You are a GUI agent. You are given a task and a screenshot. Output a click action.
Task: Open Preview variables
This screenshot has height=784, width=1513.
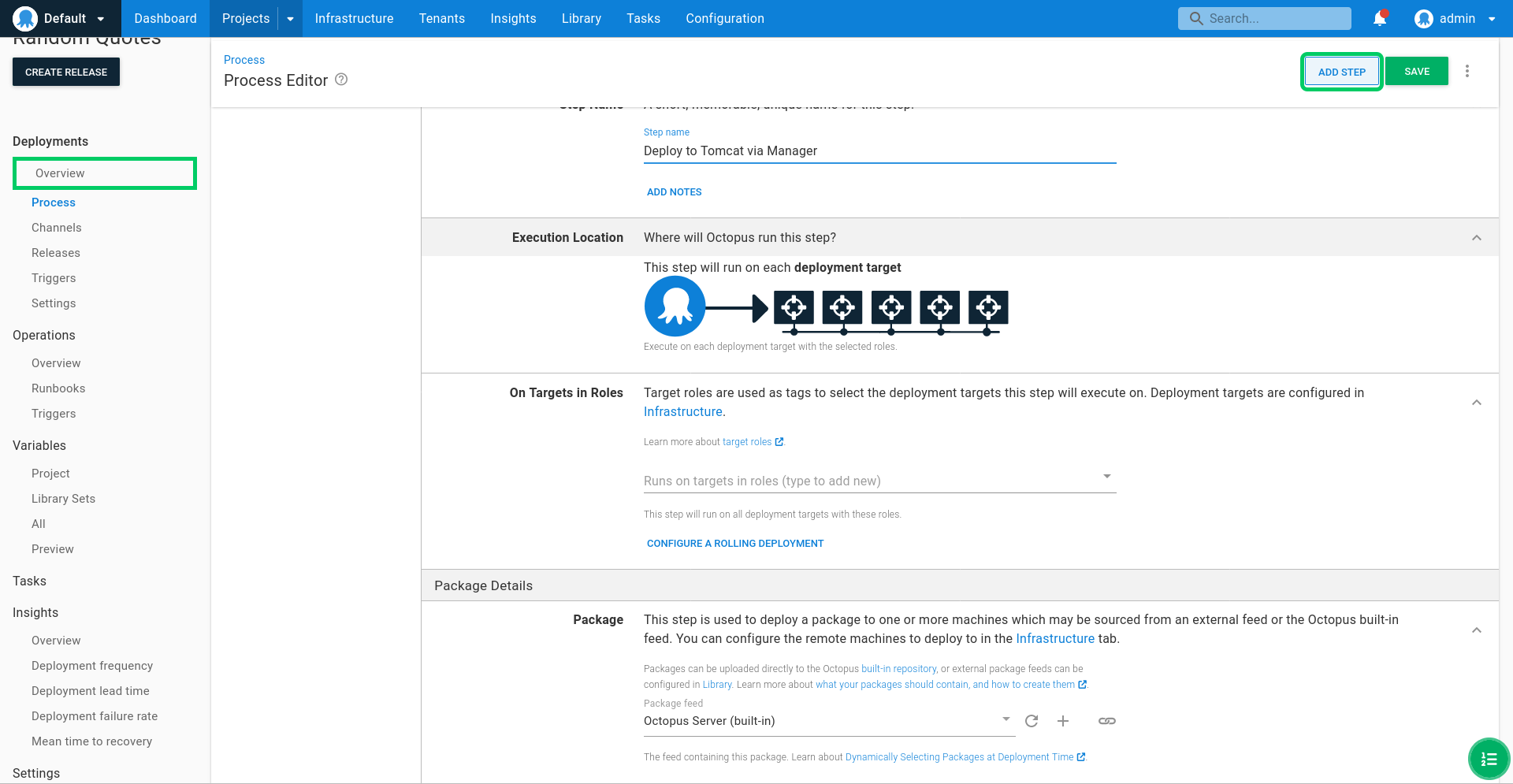(53, 549)
